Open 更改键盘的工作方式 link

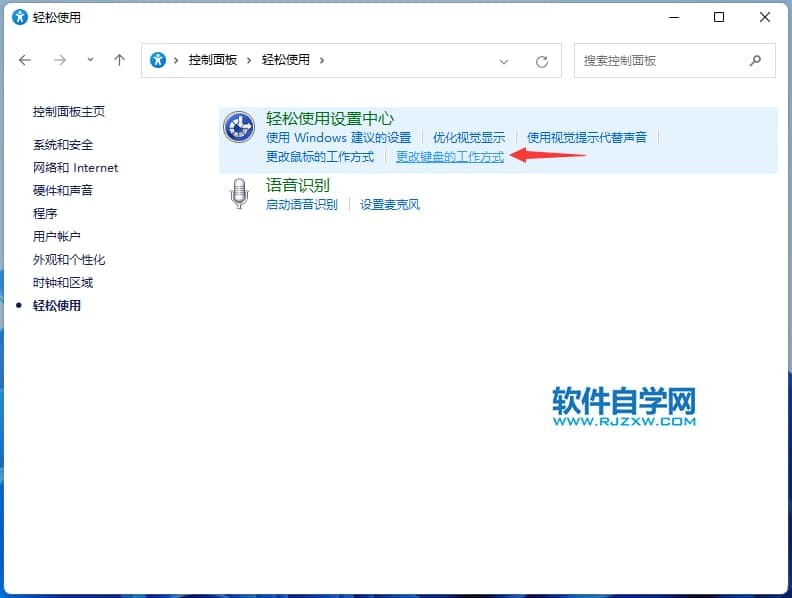(450, 157)
